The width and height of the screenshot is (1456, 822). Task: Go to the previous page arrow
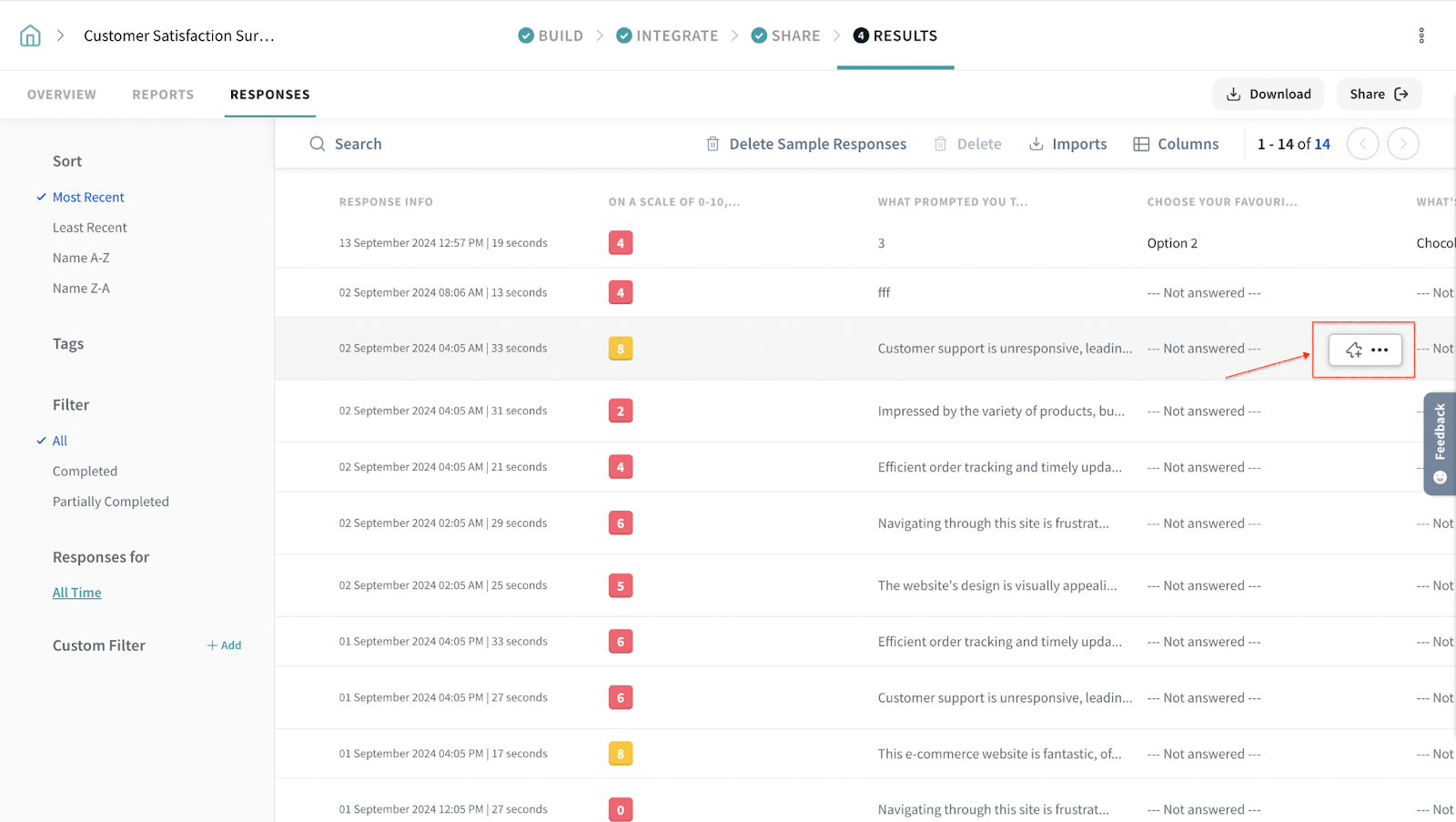[x=1362, y=144]
